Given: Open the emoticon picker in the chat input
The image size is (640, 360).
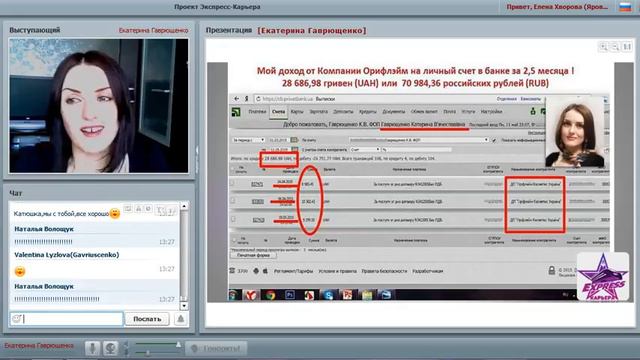Looking at the screenshot, I should pos(16,319).
